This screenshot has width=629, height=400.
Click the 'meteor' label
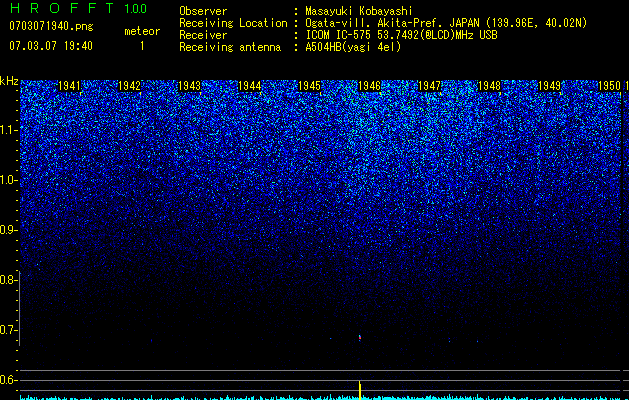coord(142,31)
